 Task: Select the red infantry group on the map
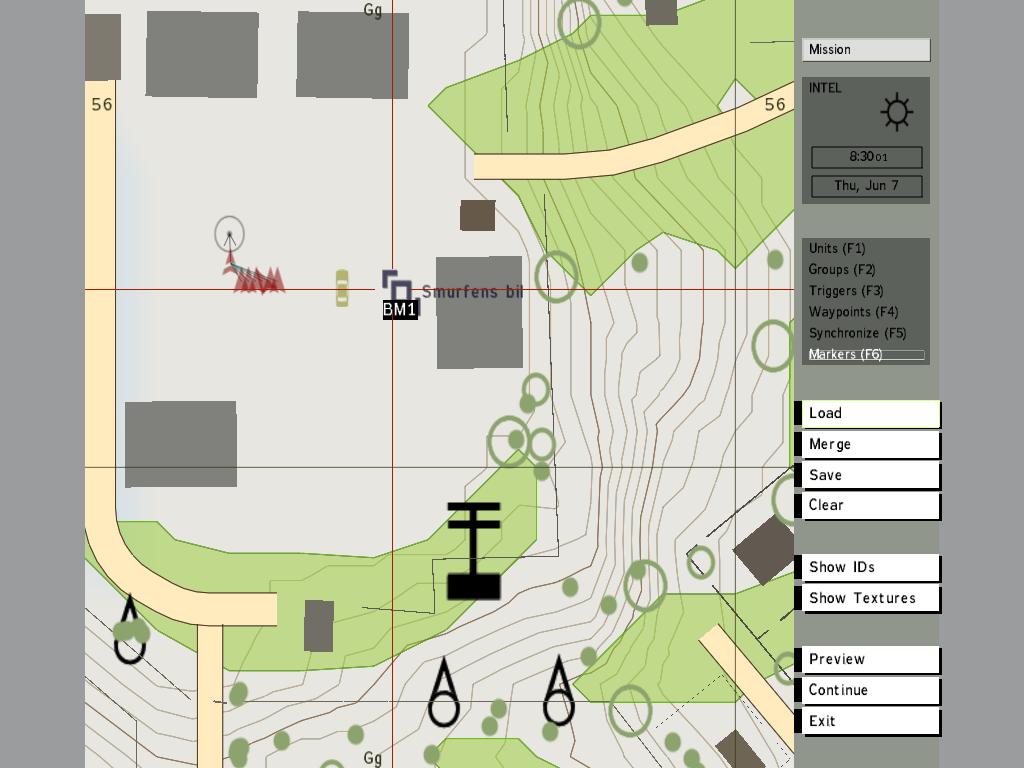[x=259, y=280]
